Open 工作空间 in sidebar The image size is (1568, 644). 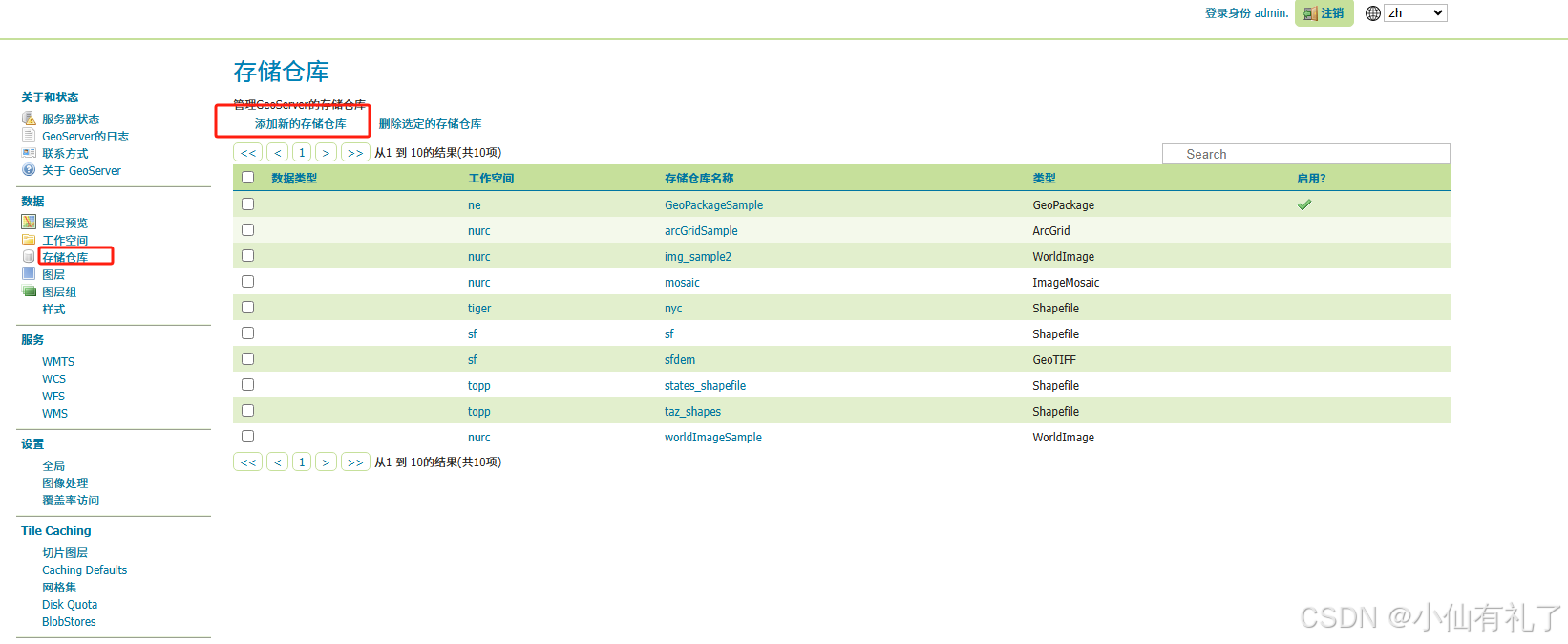pyautogui.click(x=65, y=241)
